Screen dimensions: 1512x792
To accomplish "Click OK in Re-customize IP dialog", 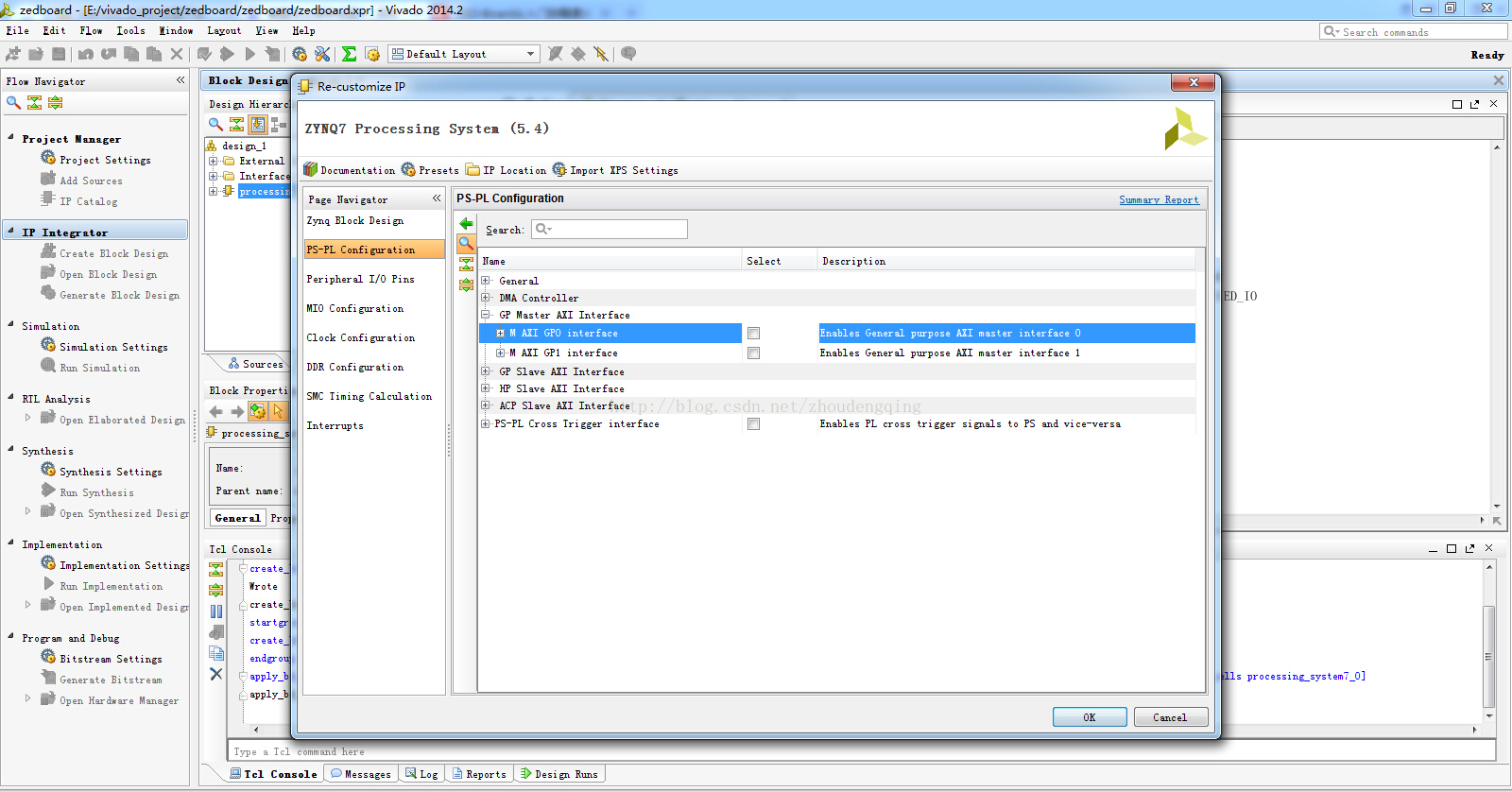I will [1090, 717].
